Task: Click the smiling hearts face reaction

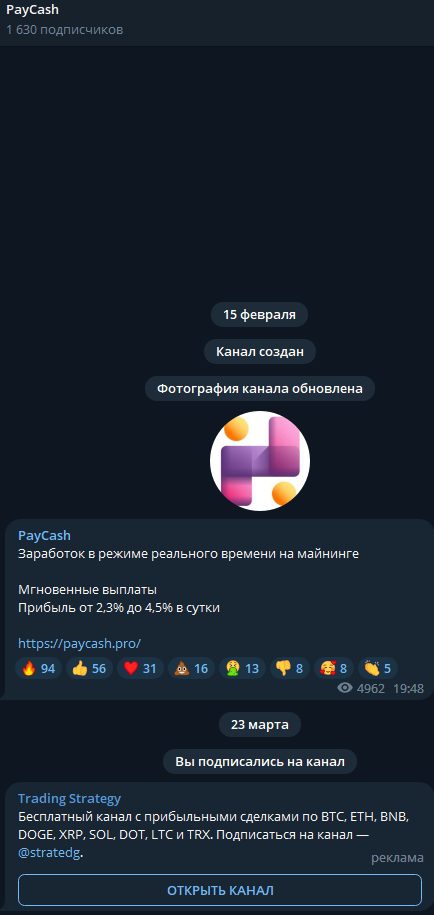Action: pyautogui.click(x=333, y=668)
